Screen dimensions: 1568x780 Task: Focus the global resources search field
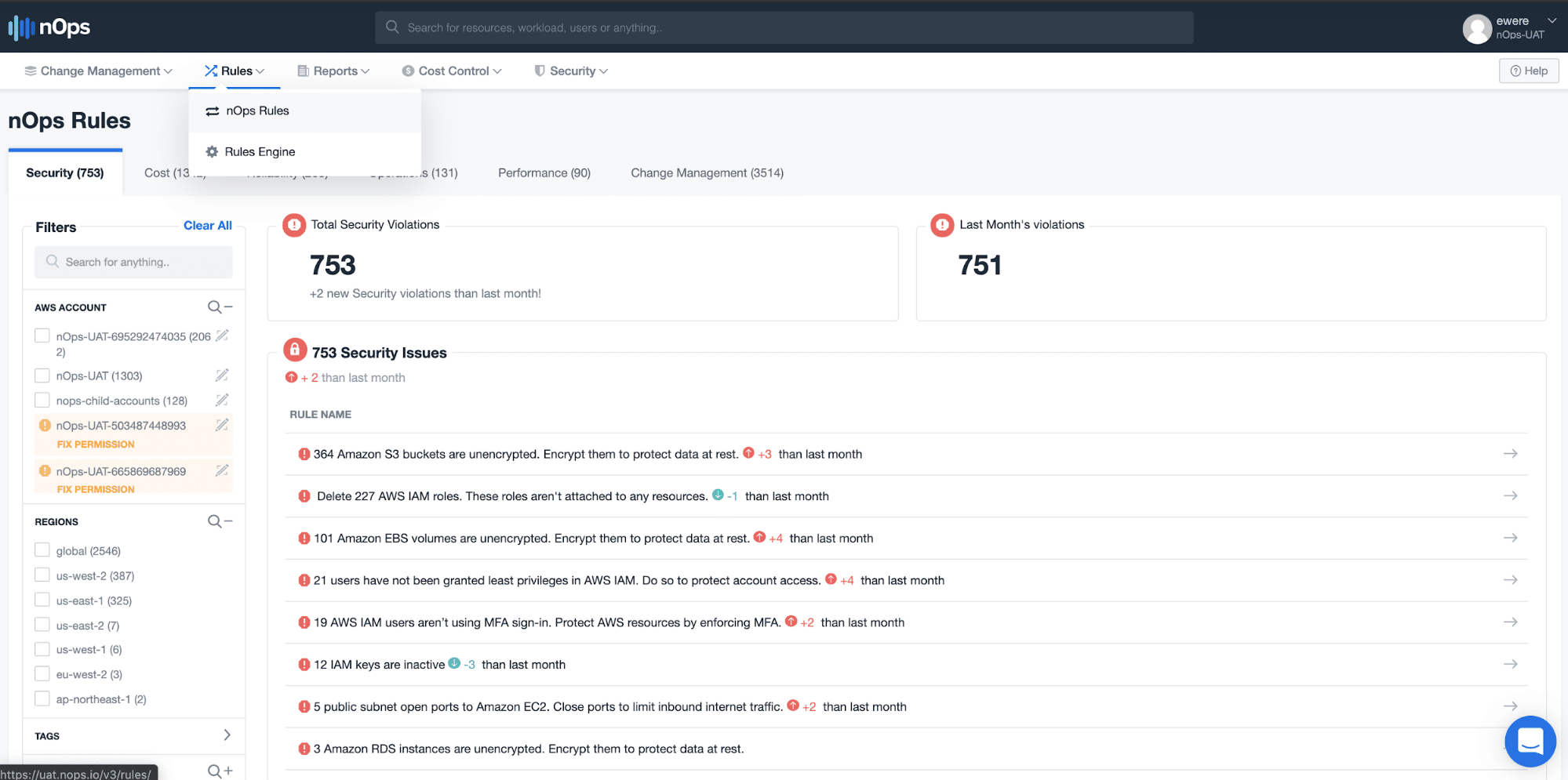click(x=784, y=27)
